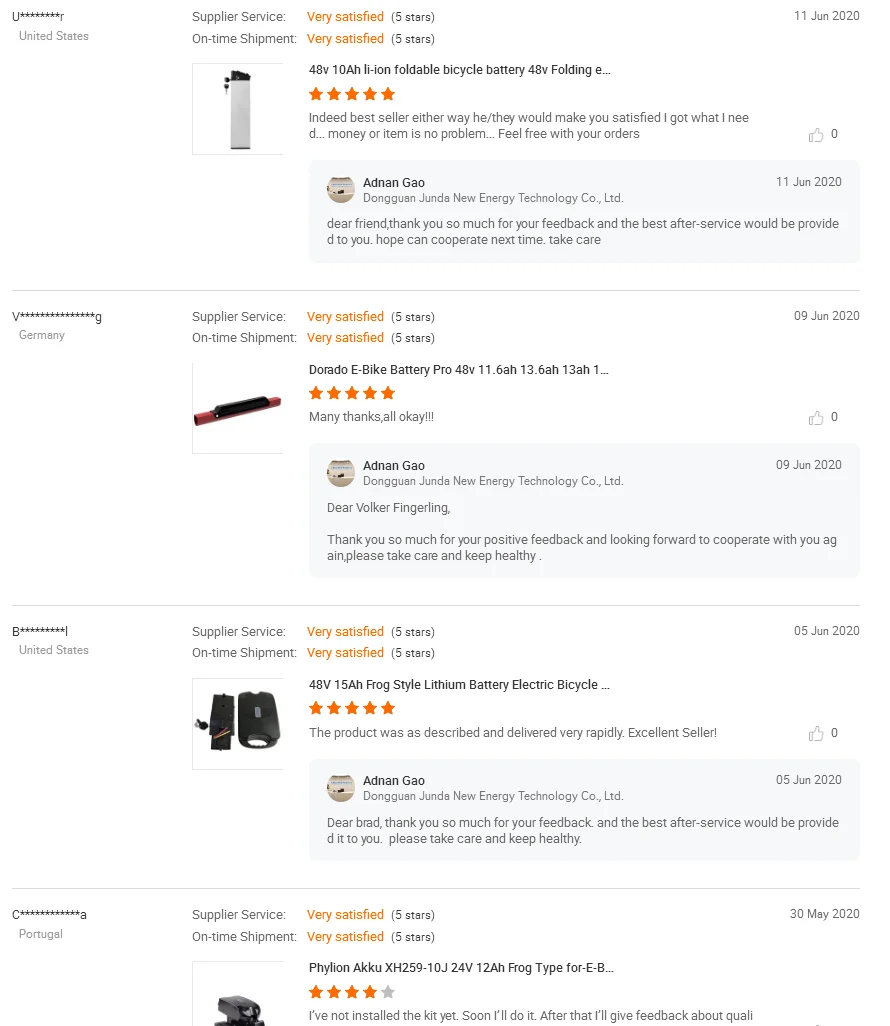Viewport: 890px width, 1026px height.
Task: Open the silver foldable battery product image
Action: coord(237,109)
